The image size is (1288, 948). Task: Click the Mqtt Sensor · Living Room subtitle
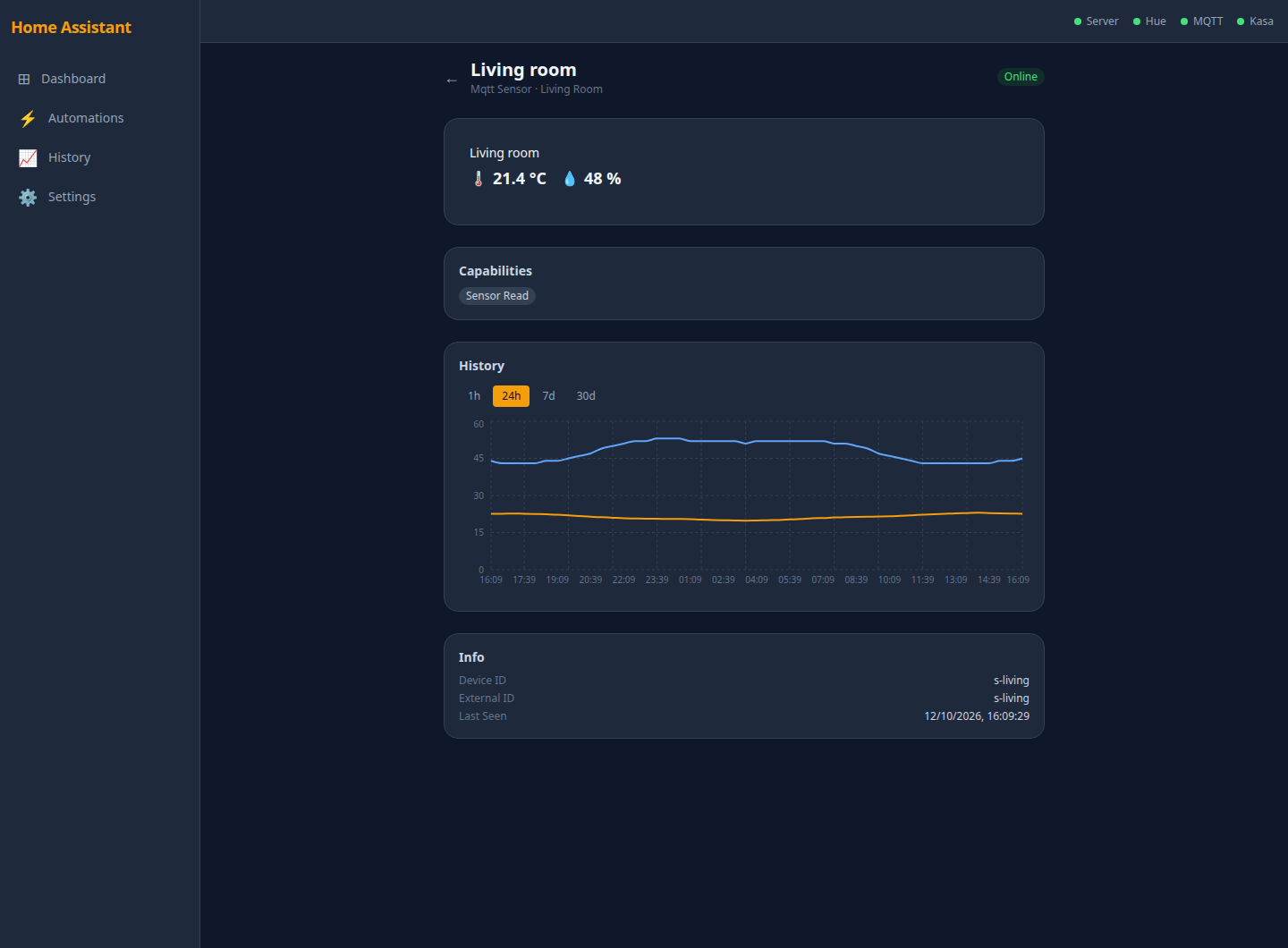click(537, 89)
